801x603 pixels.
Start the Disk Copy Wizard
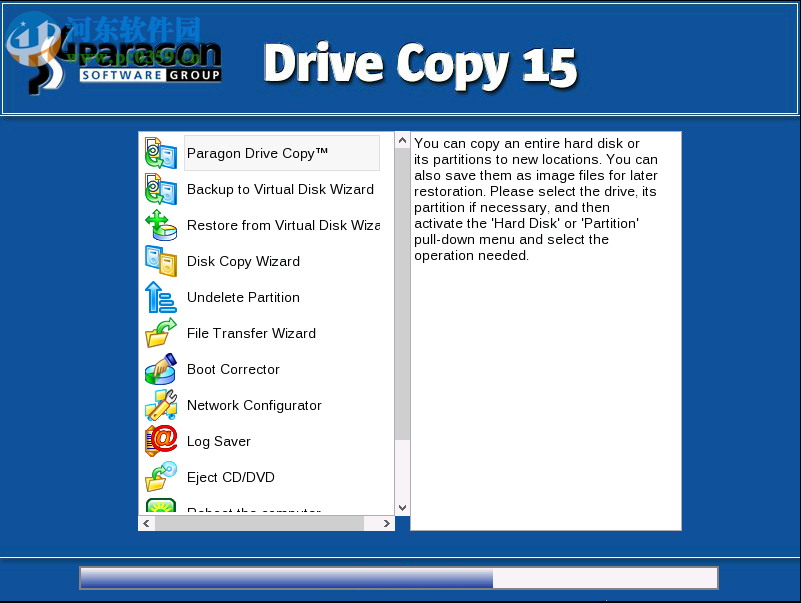243,261
